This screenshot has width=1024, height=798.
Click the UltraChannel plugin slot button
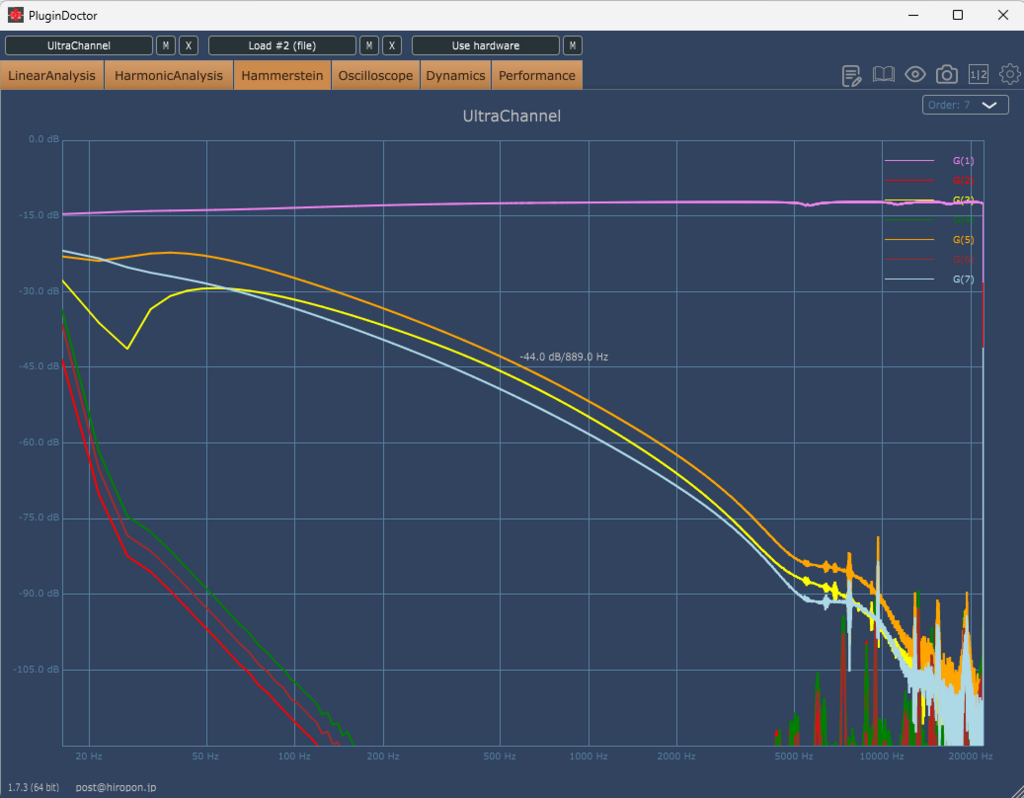tap(79, 46)
